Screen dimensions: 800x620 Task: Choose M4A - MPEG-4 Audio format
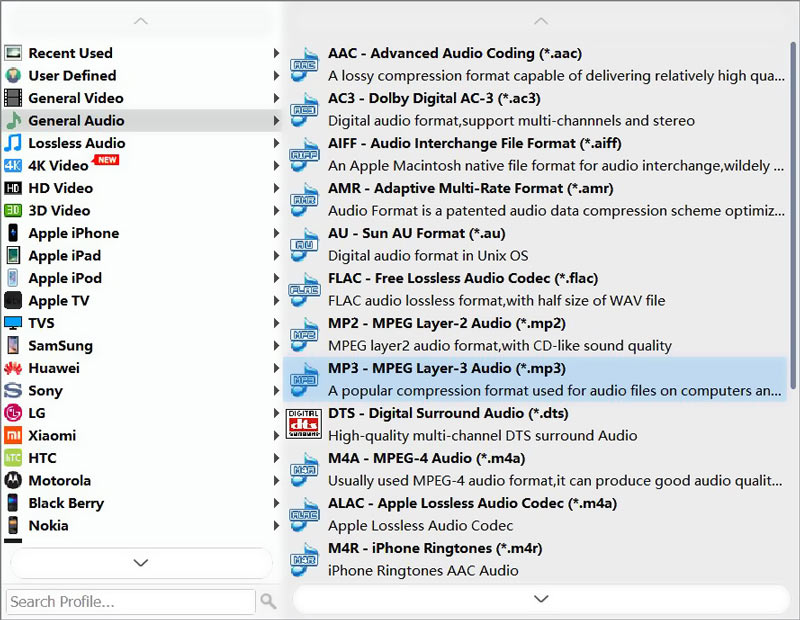click(535, 469)
